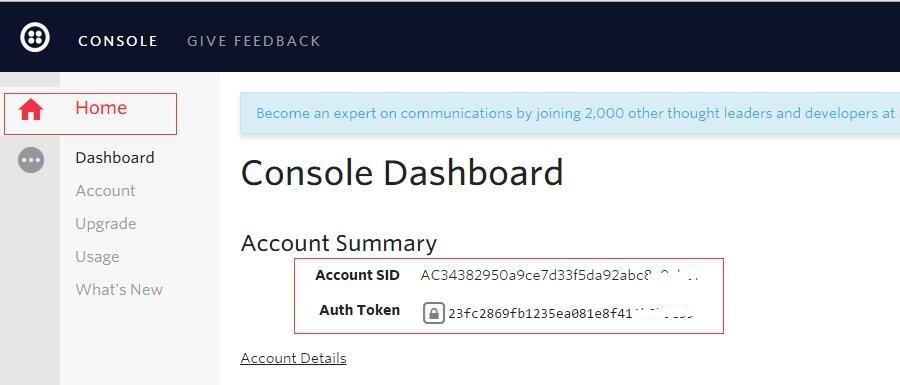This screenshot has width=900, height=385.
Task: Open GIVE FEEDBACK in top bar
Action: tap(254, 41)
